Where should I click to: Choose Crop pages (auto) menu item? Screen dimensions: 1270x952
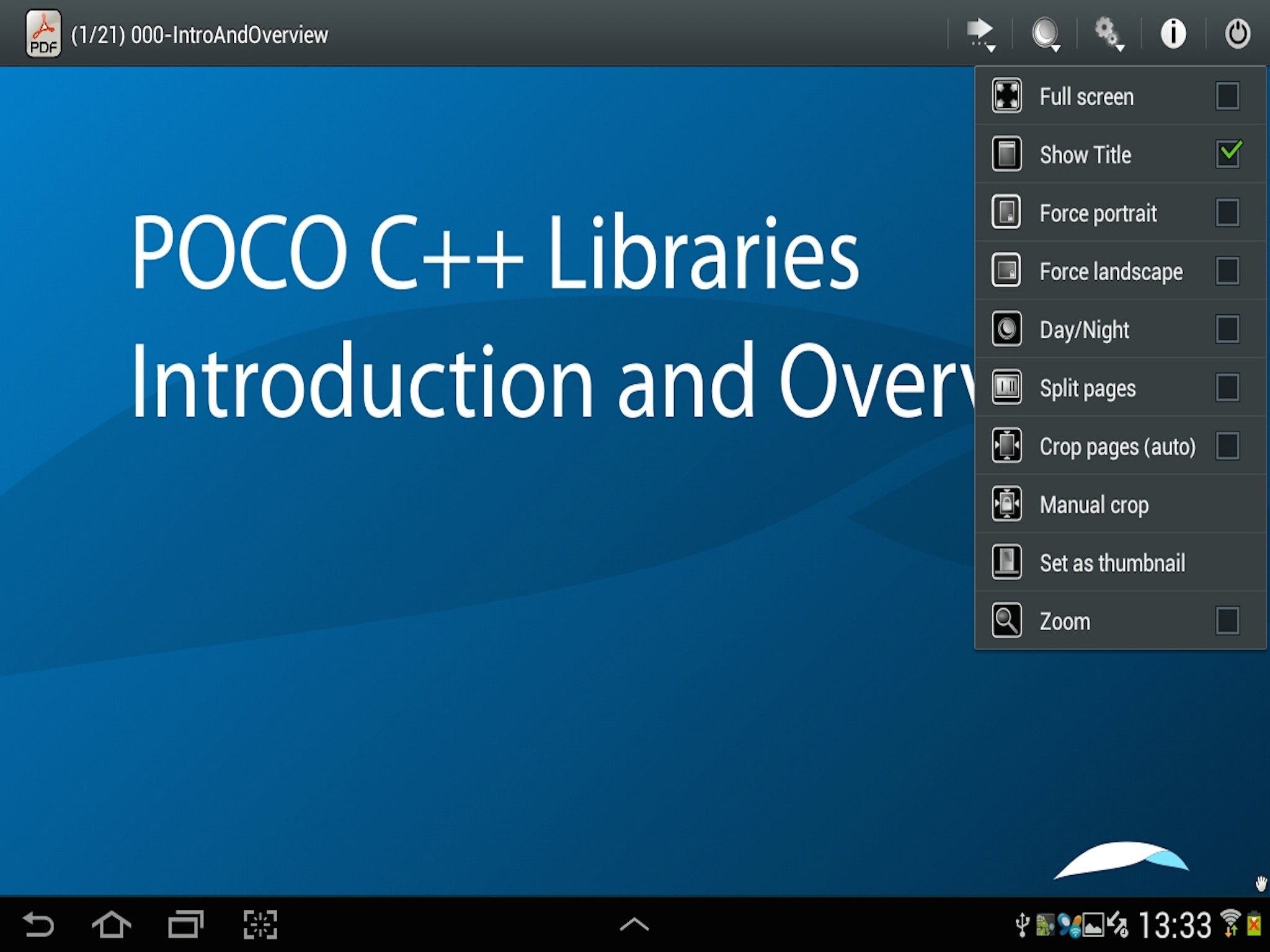[1117, 446]
